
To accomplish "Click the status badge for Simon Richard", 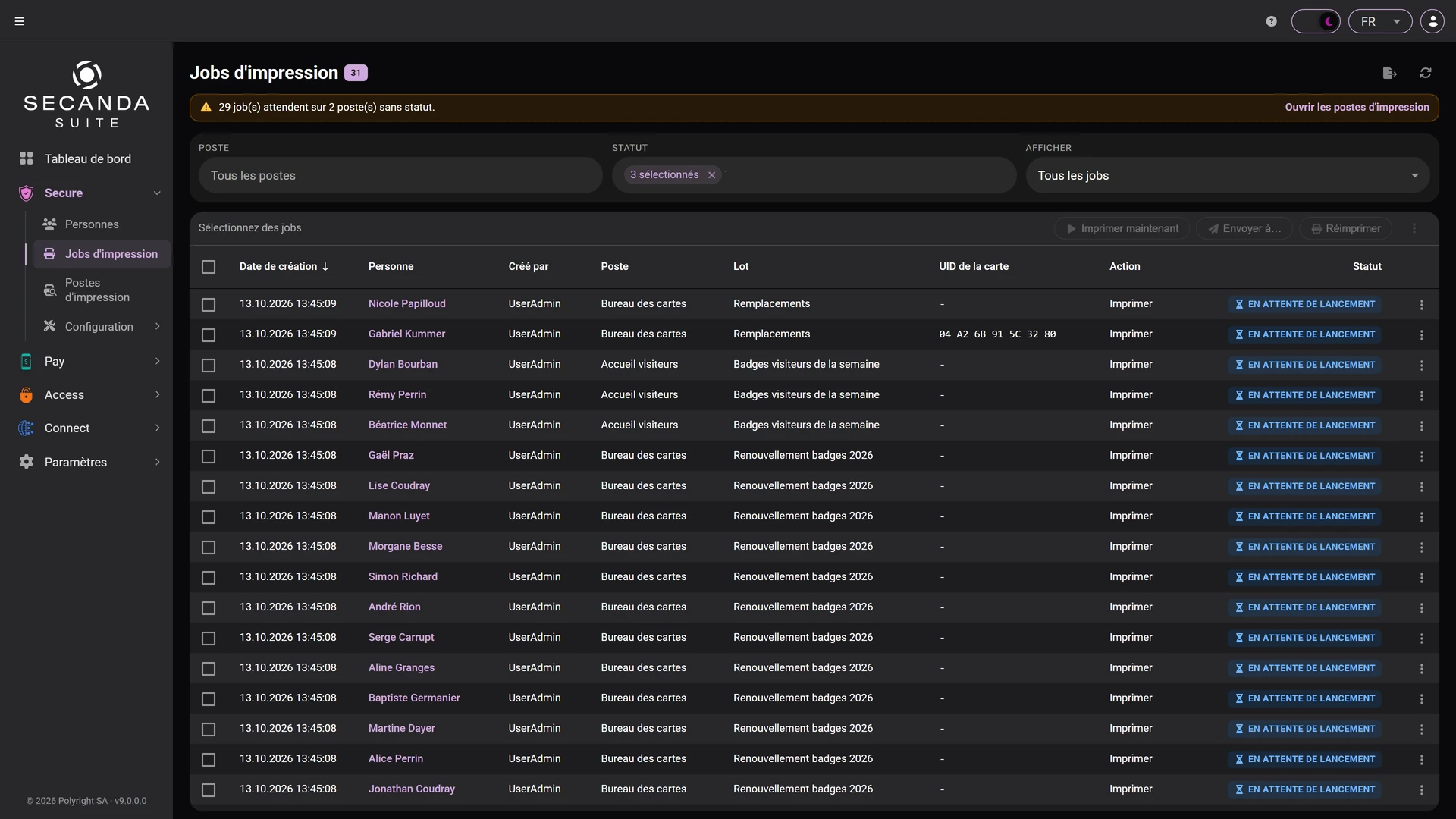I will tap(1304, 577).
